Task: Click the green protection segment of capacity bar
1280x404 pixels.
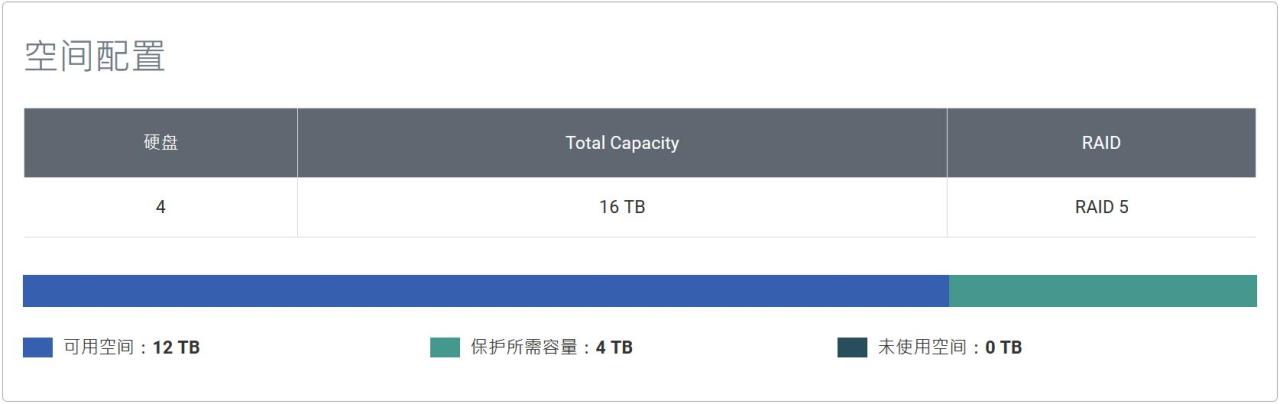Action: pos(1102,291)
